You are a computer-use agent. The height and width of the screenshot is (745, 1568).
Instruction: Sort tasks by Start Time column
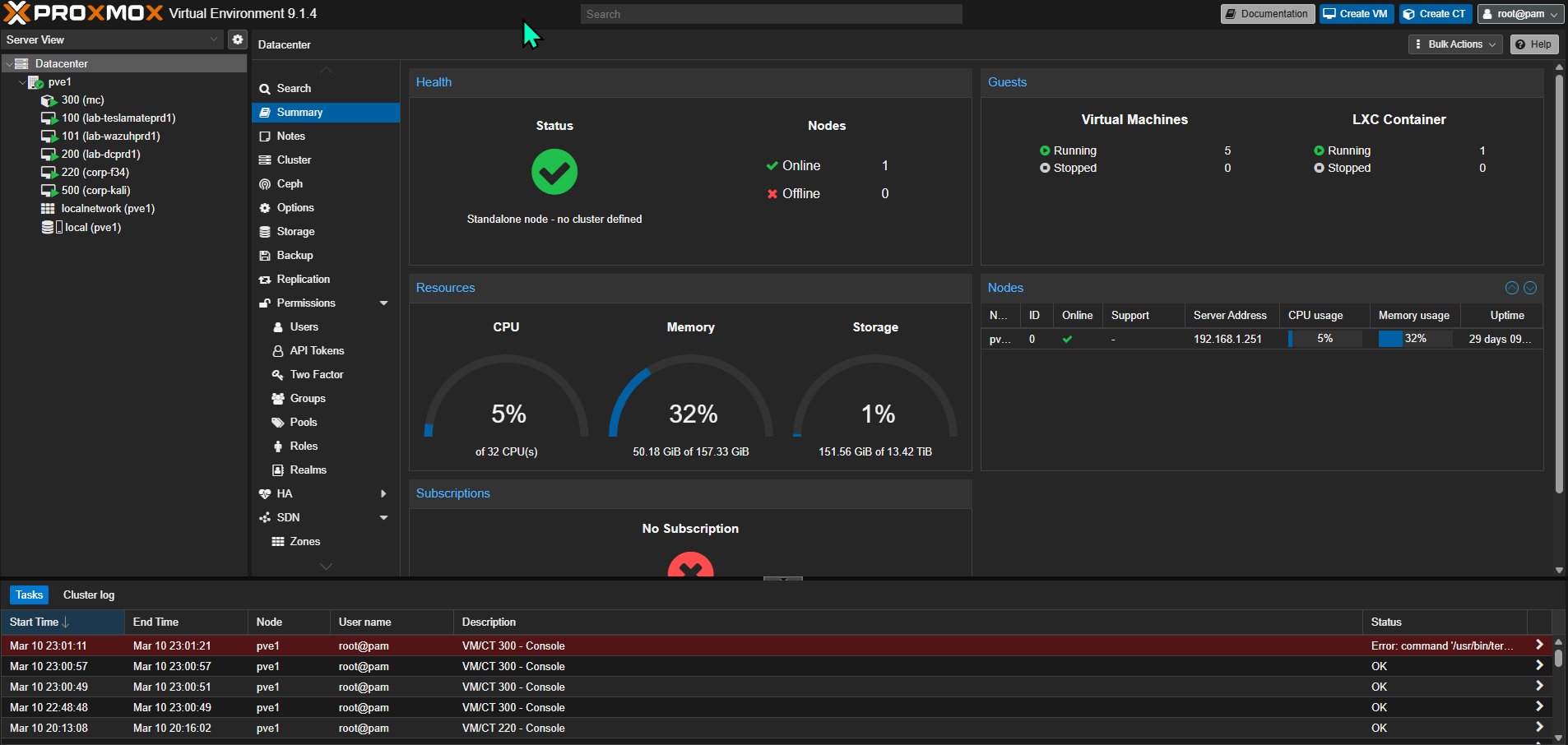click(x=63, y=622)
